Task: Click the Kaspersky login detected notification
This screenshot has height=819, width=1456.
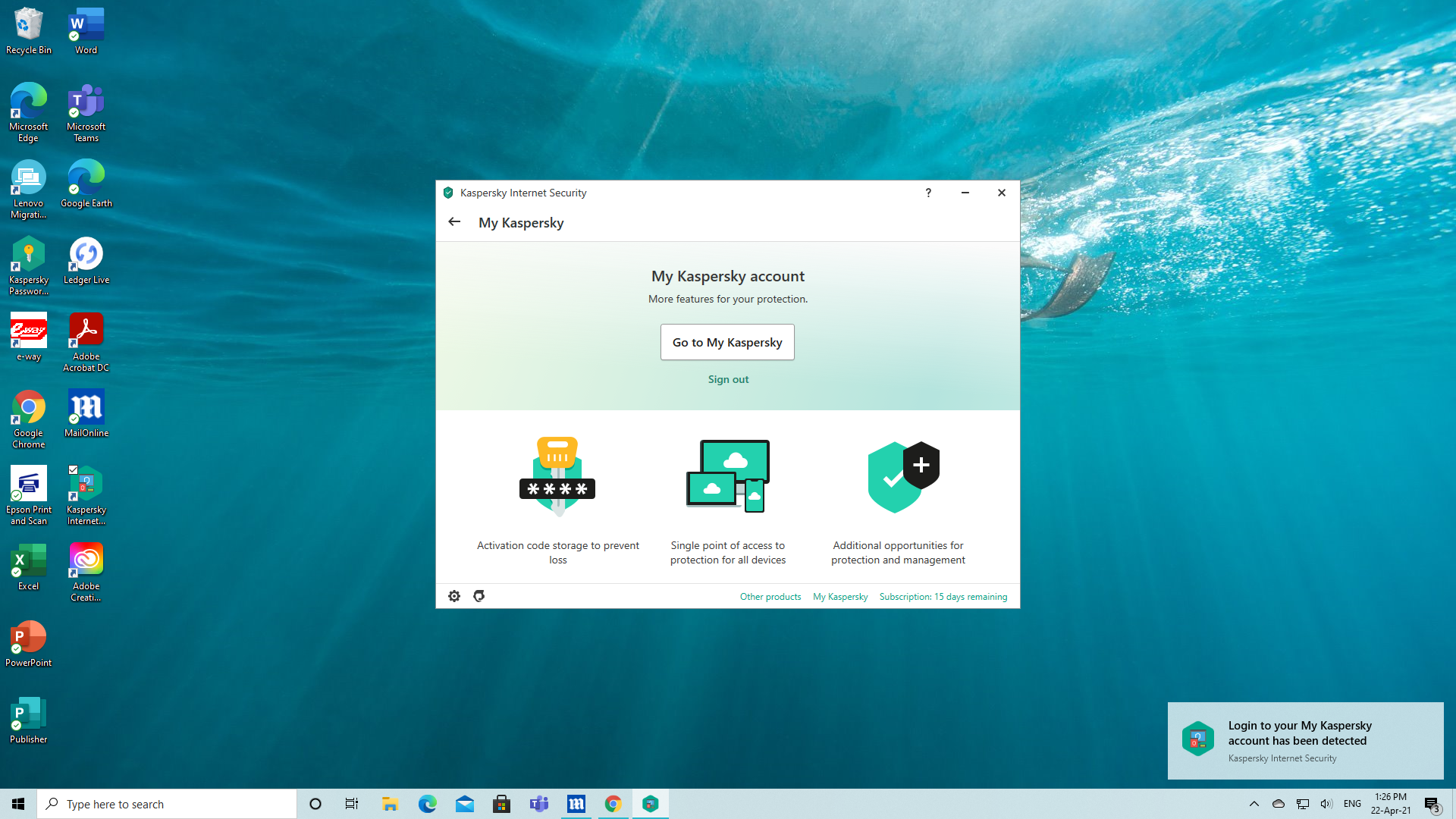Action: (1305, 741)
